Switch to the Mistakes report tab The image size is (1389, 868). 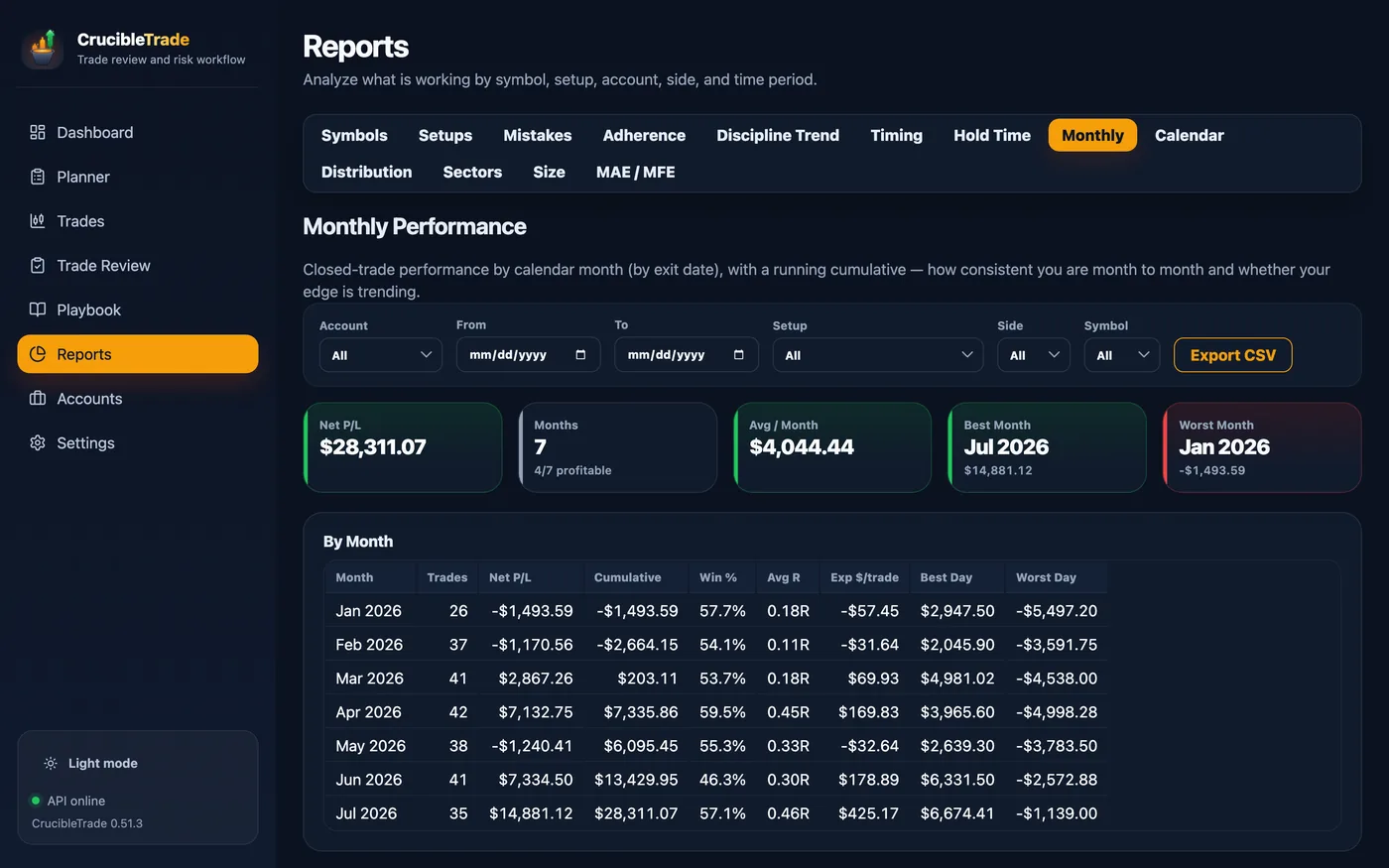[537, 135]
